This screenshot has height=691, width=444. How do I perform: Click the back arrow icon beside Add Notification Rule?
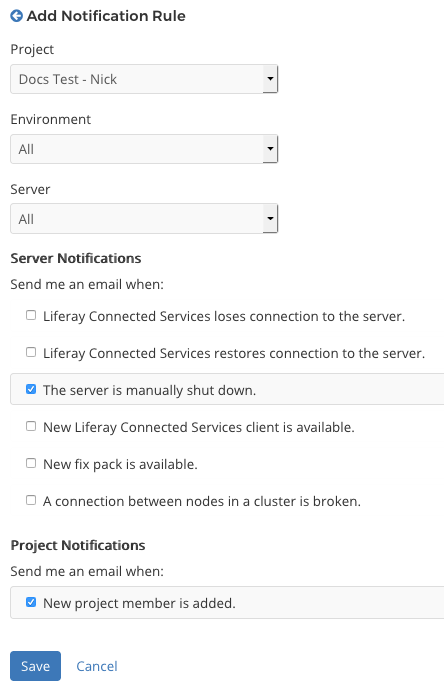[x=16, y=16]
